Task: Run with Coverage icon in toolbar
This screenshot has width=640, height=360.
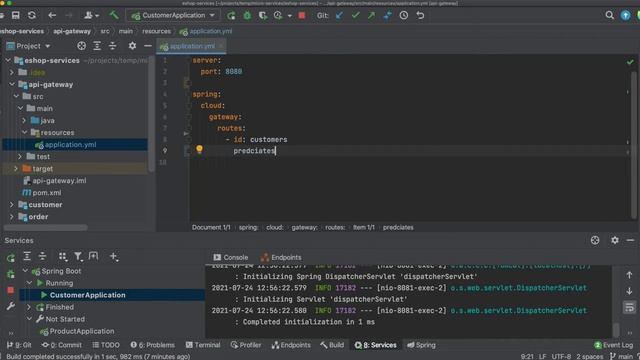Action: click(263, 16)
